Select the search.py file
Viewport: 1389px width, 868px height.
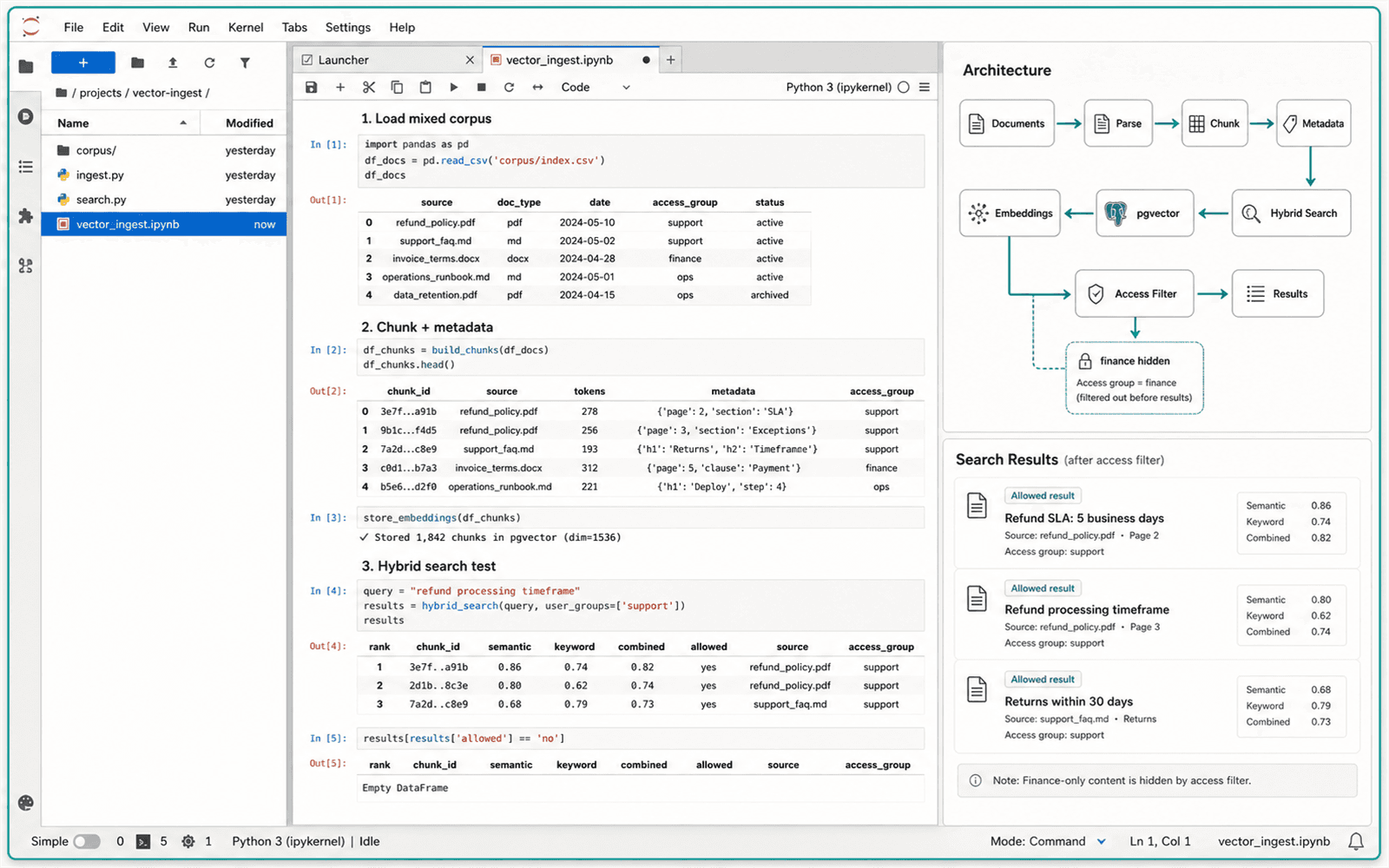pos(164,200)
